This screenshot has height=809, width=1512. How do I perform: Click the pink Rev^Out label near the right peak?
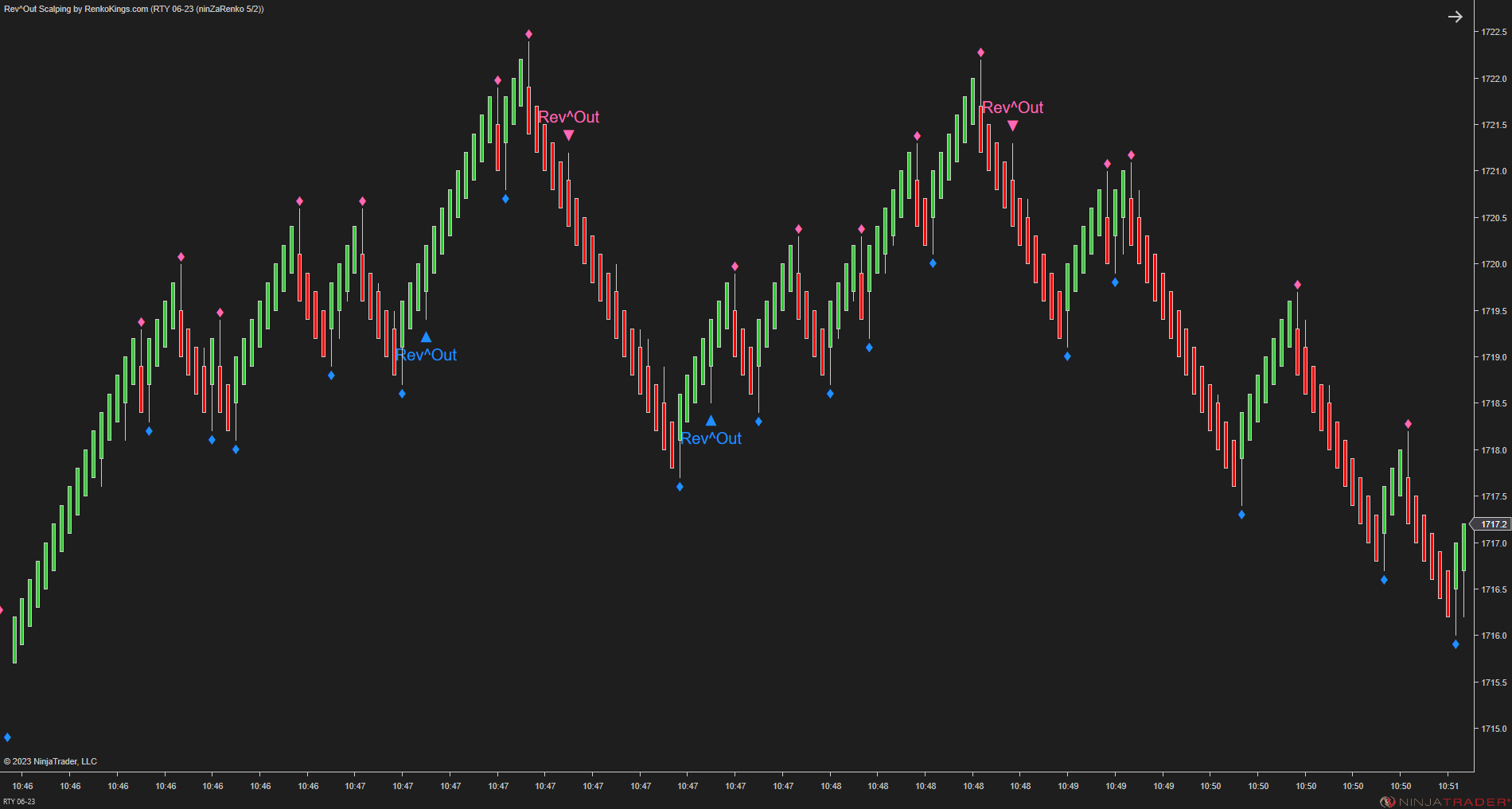pos(1012,108)
